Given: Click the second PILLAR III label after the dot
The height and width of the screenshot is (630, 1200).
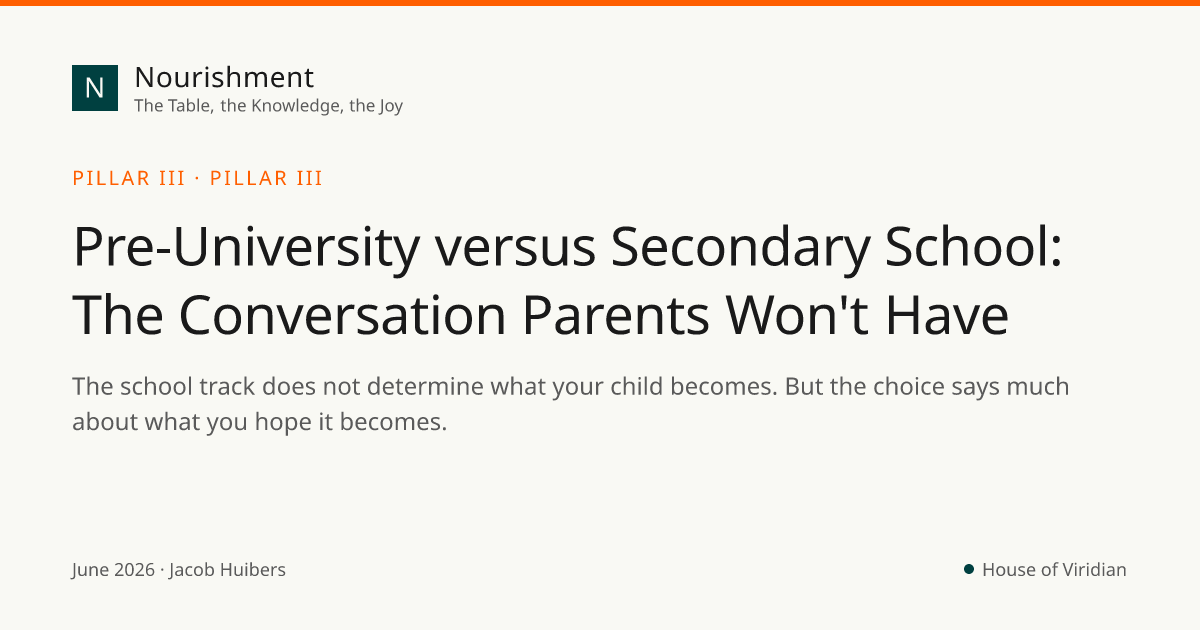Looking at the screenshot, I should point(266,179).
